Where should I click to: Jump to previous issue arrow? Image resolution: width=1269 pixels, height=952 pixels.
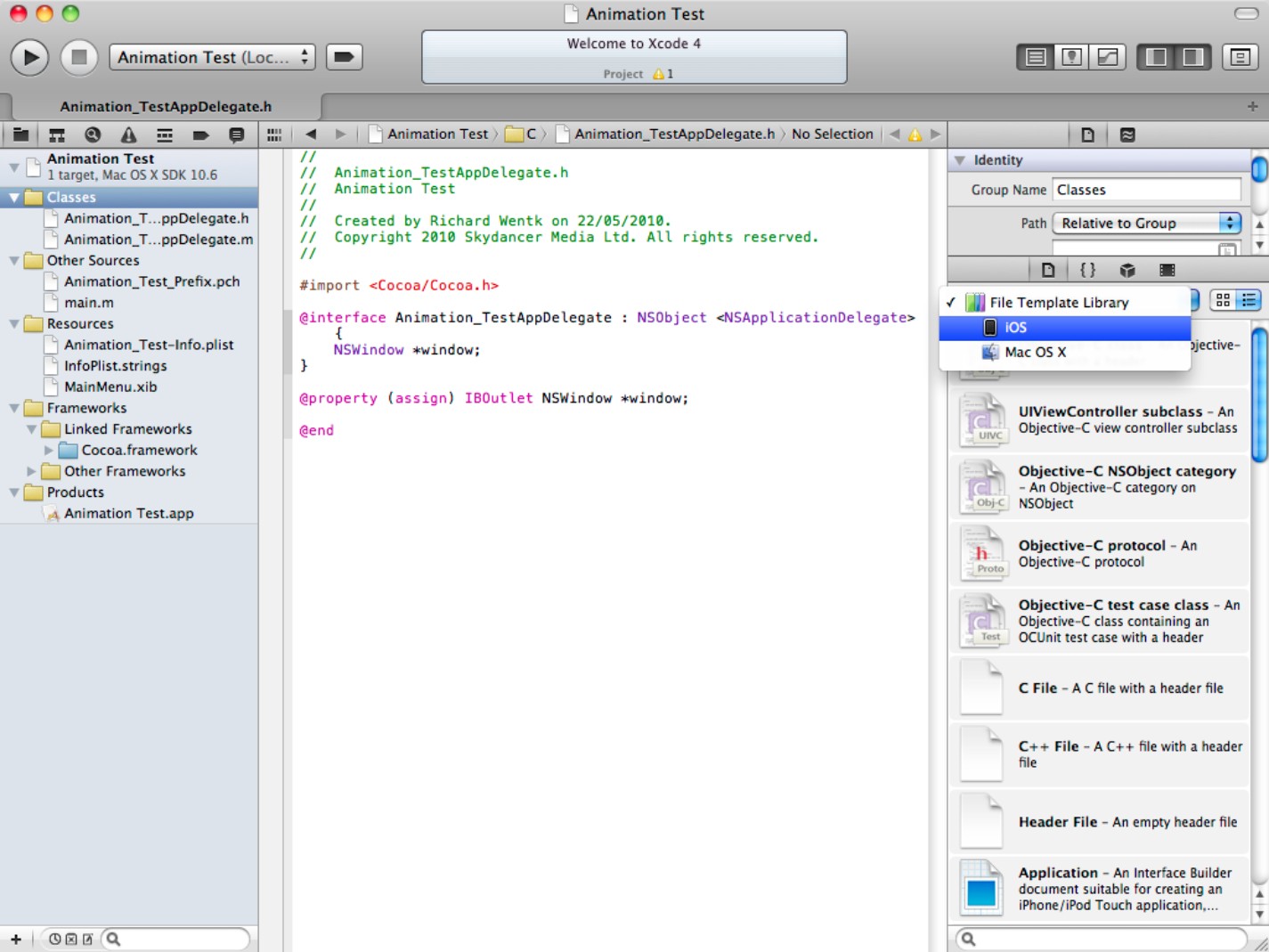pos(895,134)
